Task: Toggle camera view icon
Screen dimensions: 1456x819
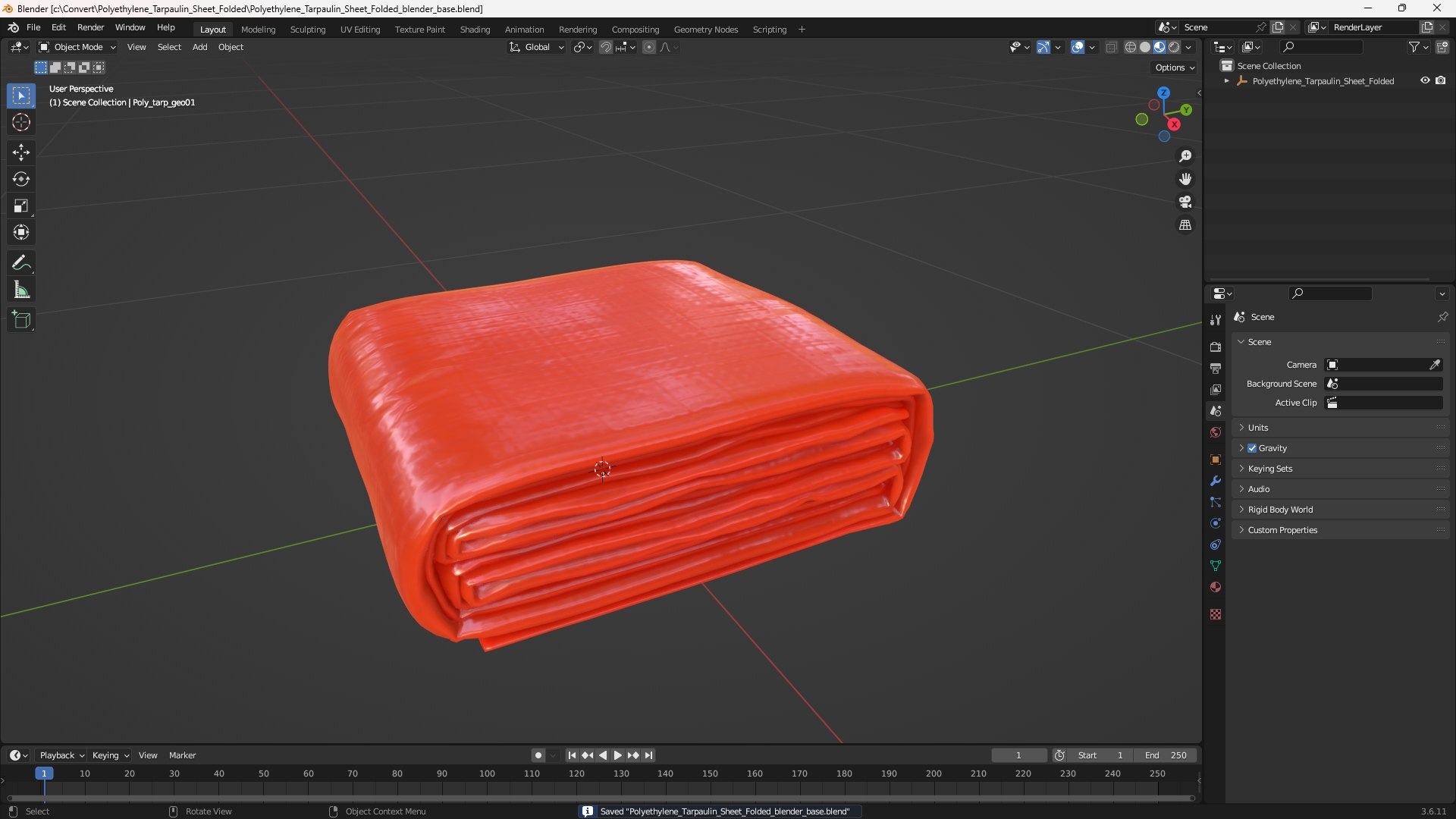Action: (x=1185, y=202)
